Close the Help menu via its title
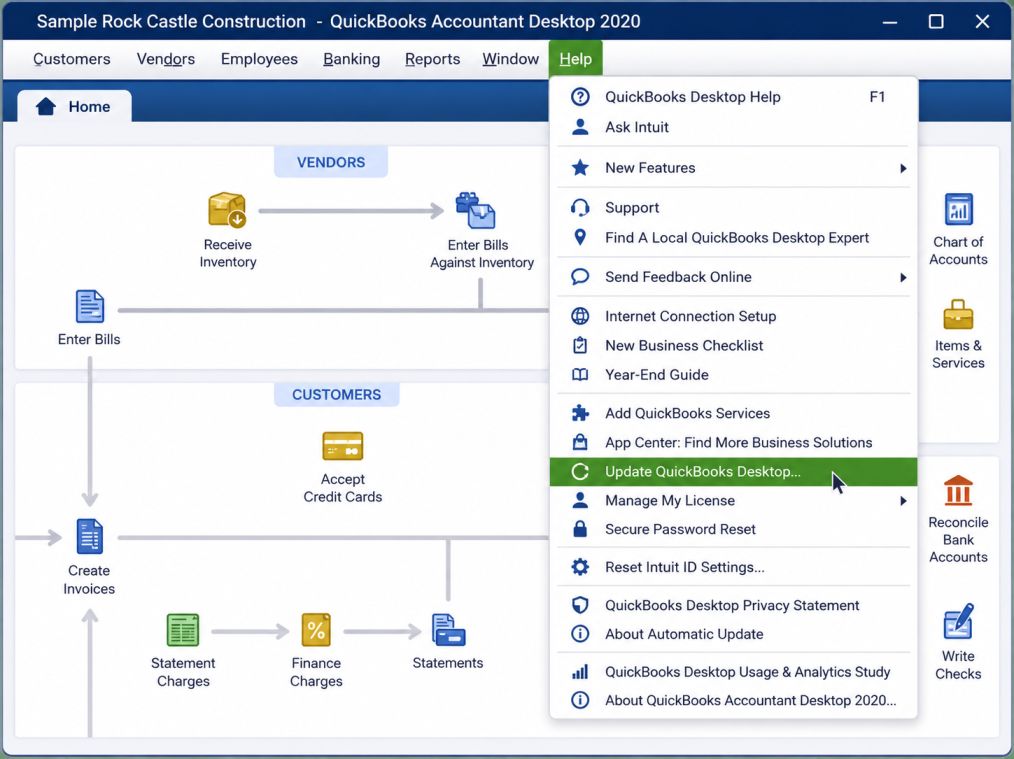The image size is (1014, 759). click(576, 59)
